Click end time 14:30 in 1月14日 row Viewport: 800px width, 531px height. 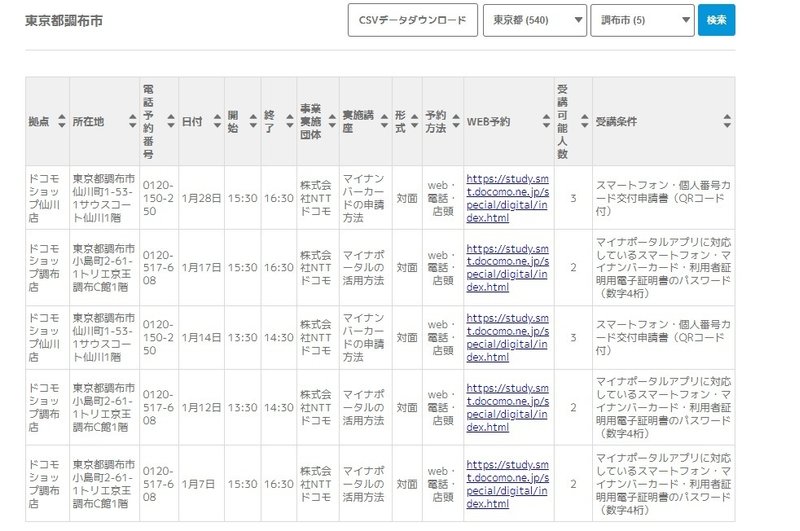tap(279, 338)
